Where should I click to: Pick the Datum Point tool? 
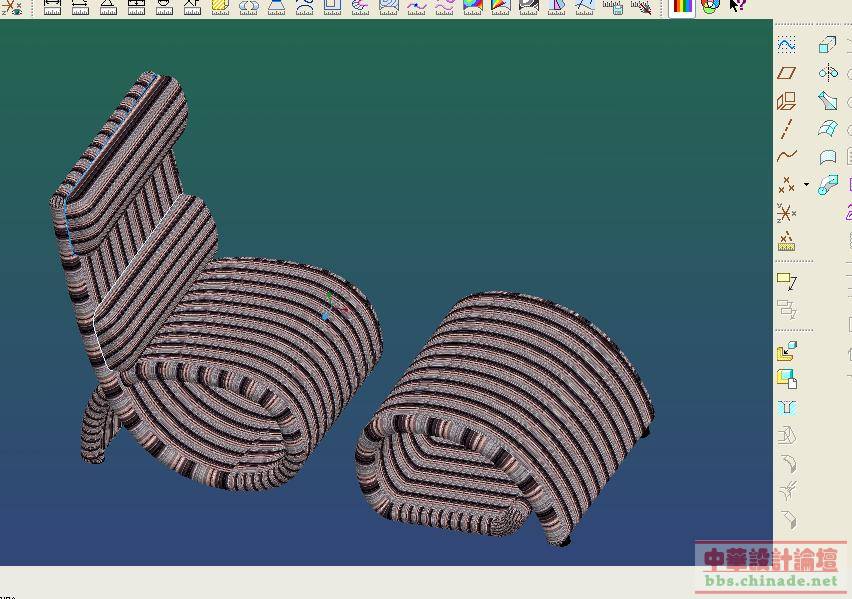(x=786, y=185)
